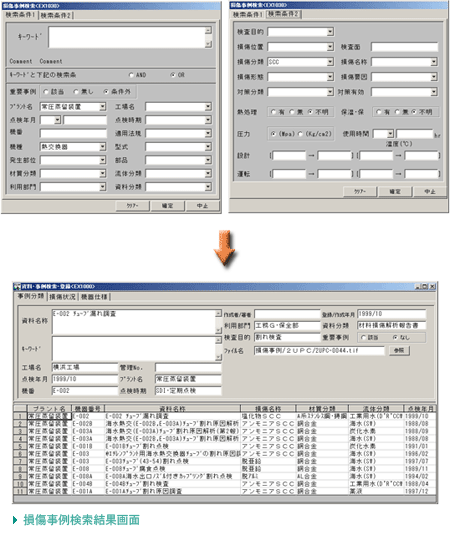Select the (Mpa) pressure unit

pyautogui.click(x=273, y=134)
